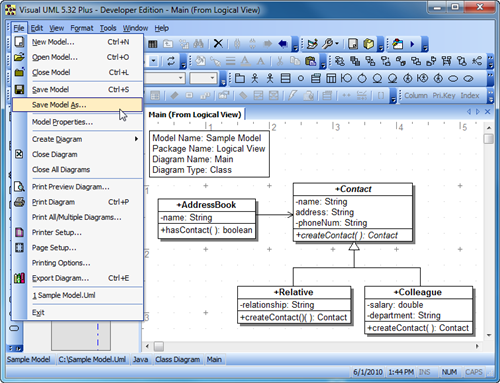
Task: Click Export Diagram icon in menu
Action: click(19, 278)
